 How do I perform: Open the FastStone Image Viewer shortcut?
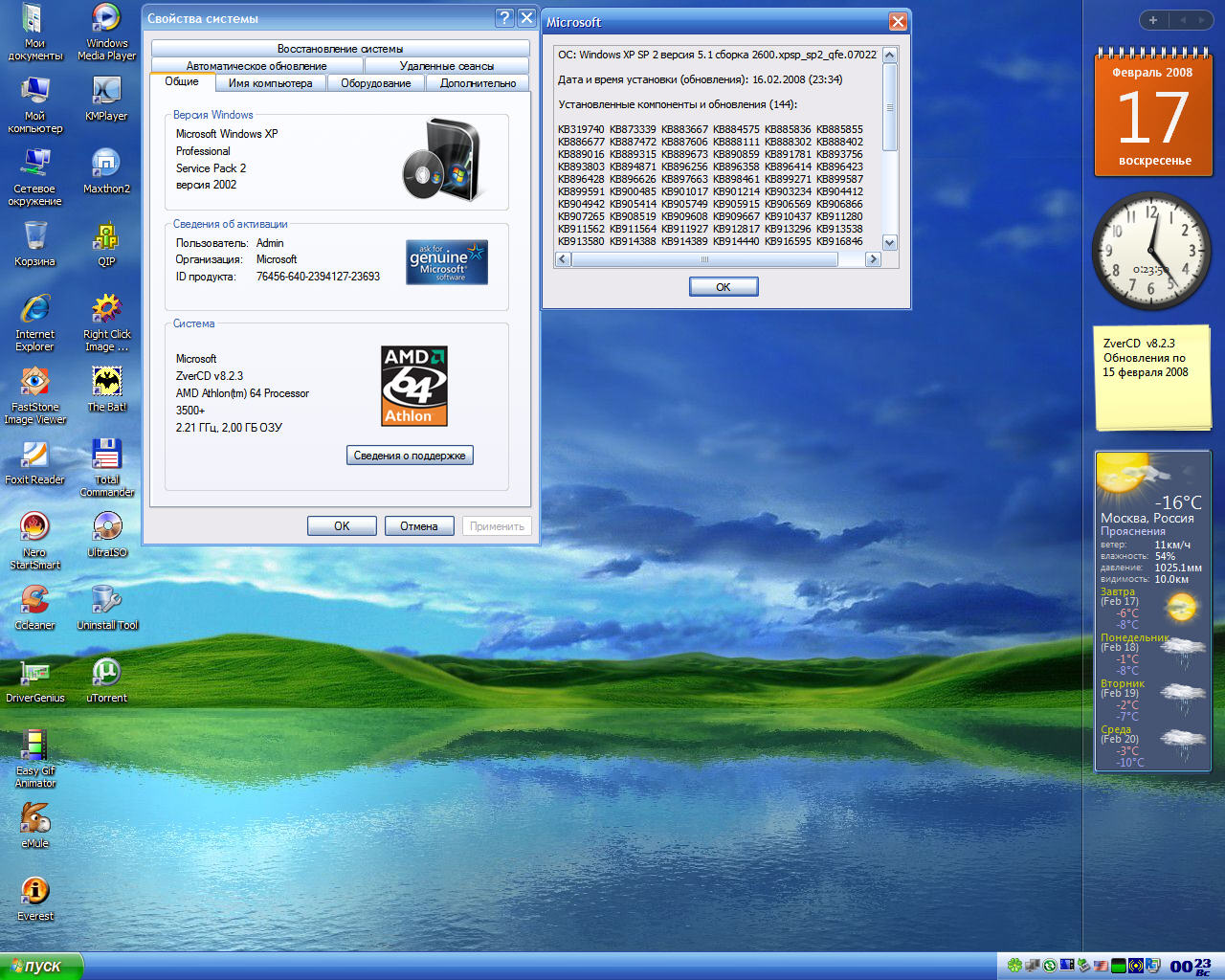34,383
